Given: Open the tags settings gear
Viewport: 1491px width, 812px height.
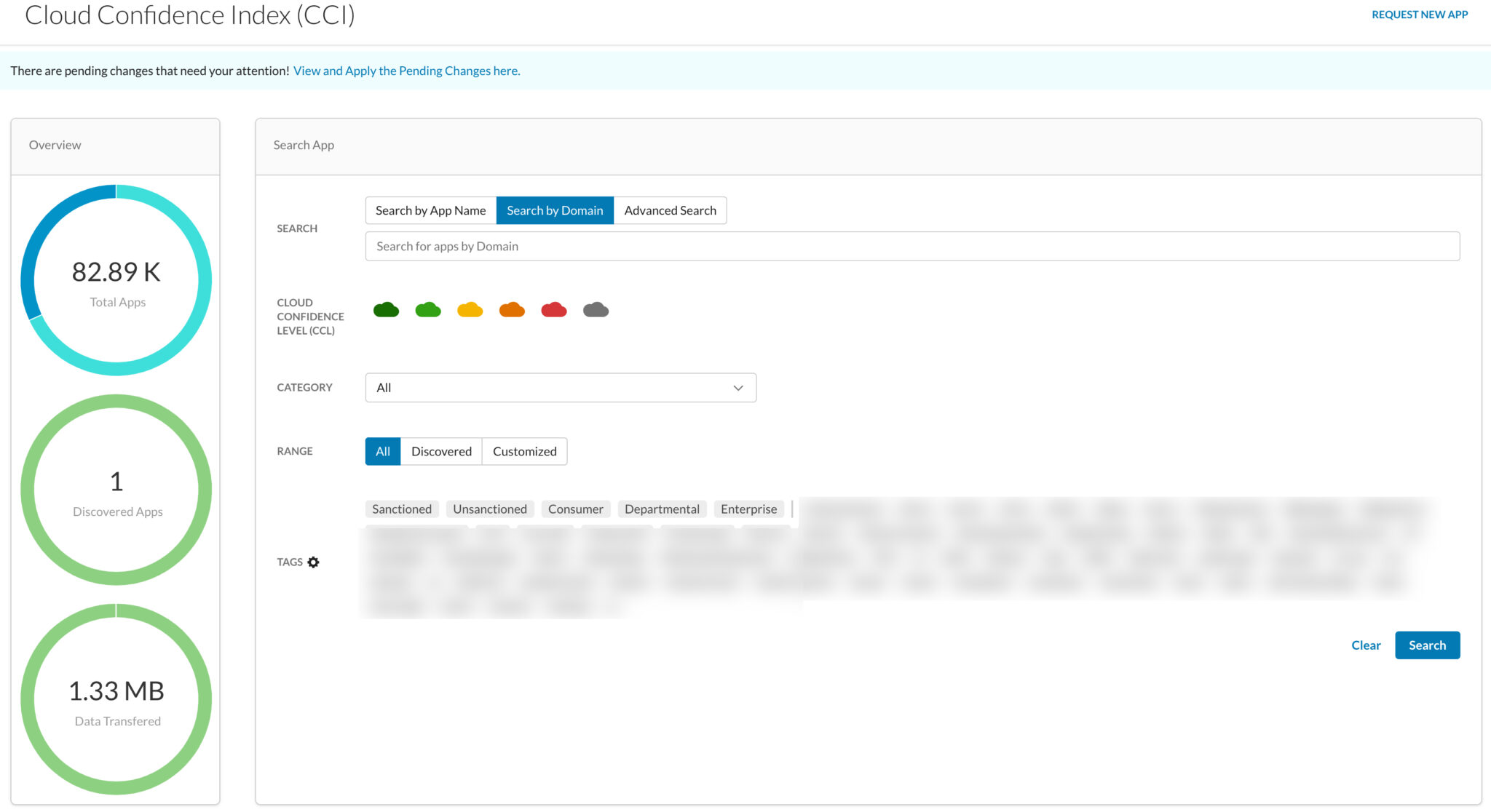Looking at the screenshot, I should click(x=314, y=562).
